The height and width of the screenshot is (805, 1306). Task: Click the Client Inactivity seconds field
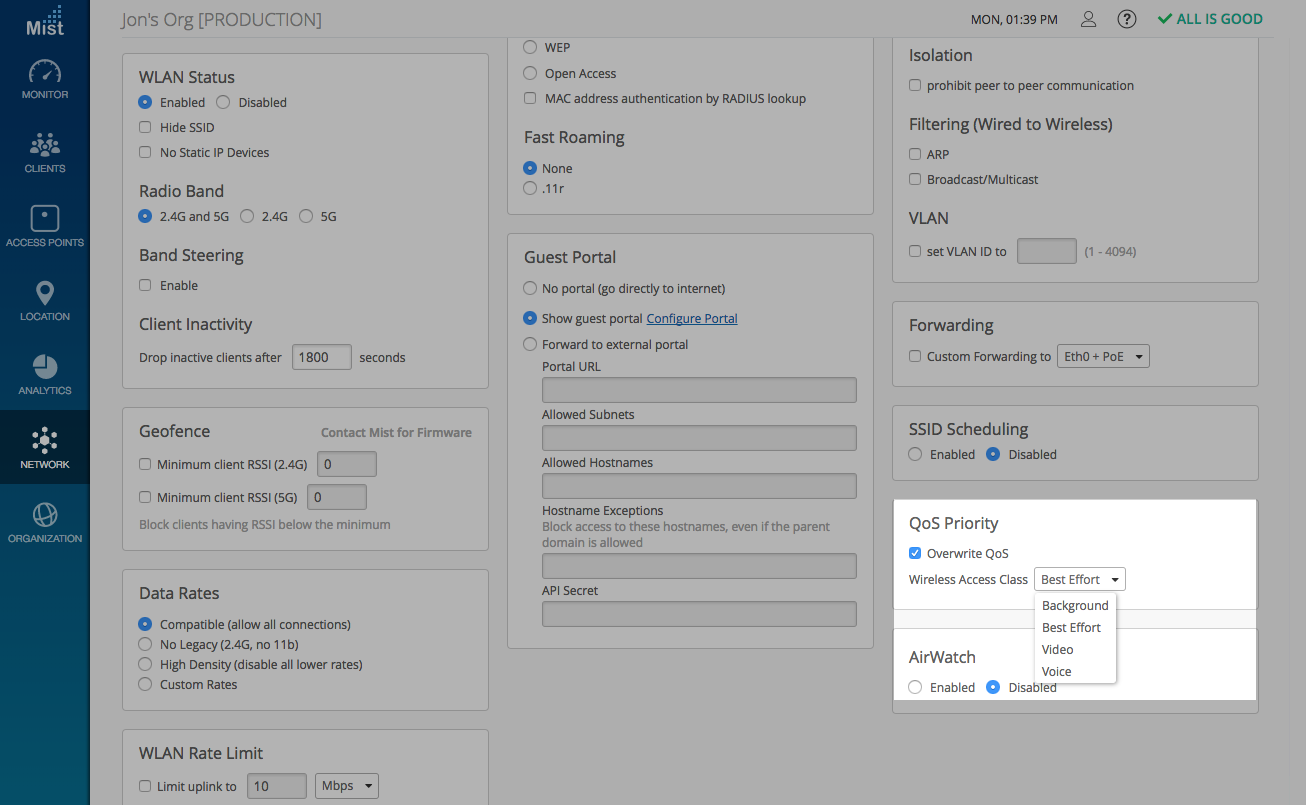click(321, 357)
